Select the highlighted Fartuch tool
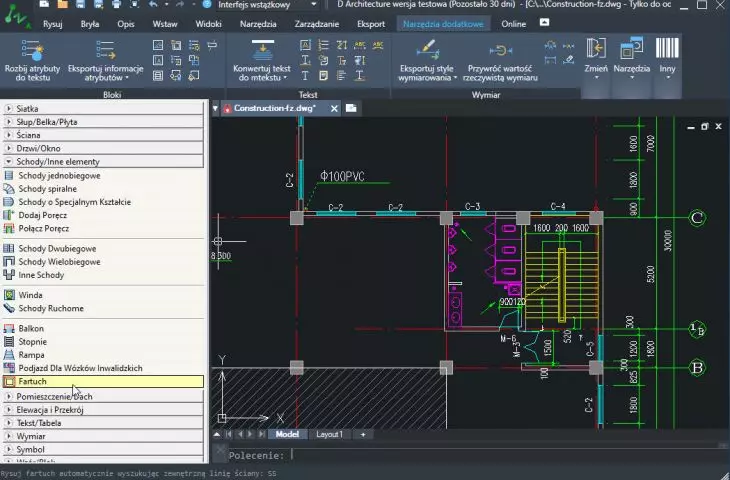 pos(103,381)
